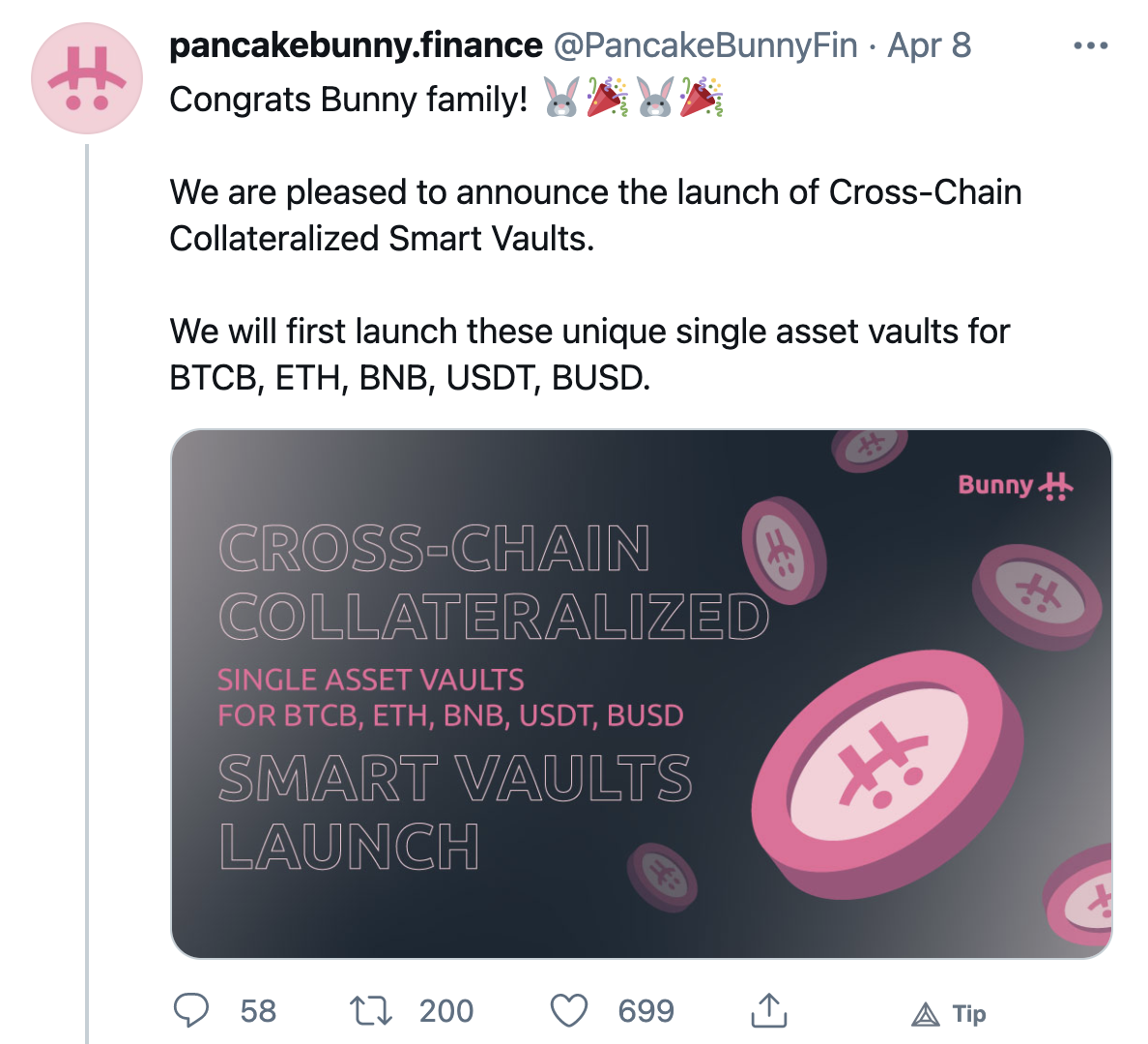
Task: Like the tweet with the heart icon
Action: pyautogui.click(x=569, y=1011)
